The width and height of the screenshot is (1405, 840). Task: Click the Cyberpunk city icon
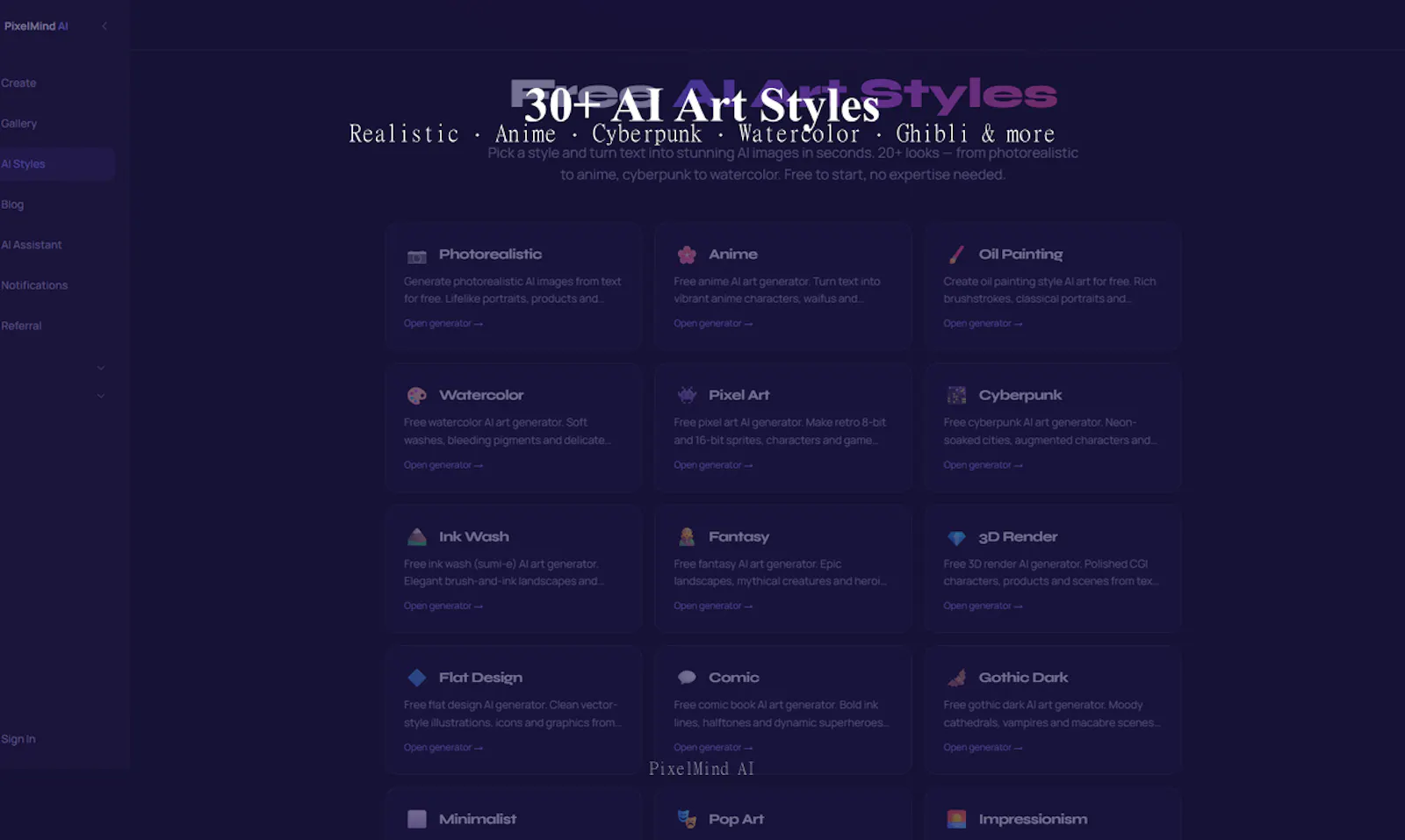tap(956, 395)
